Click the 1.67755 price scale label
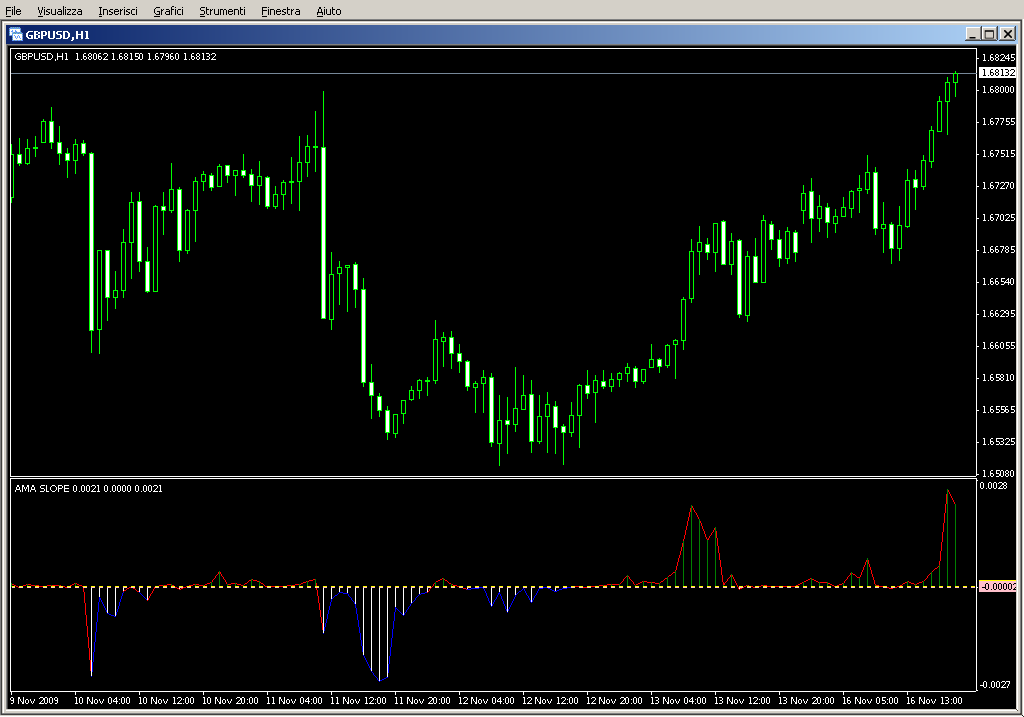Image resolution: width=1024 pixels, height=717 pixels. pos(999,121)
